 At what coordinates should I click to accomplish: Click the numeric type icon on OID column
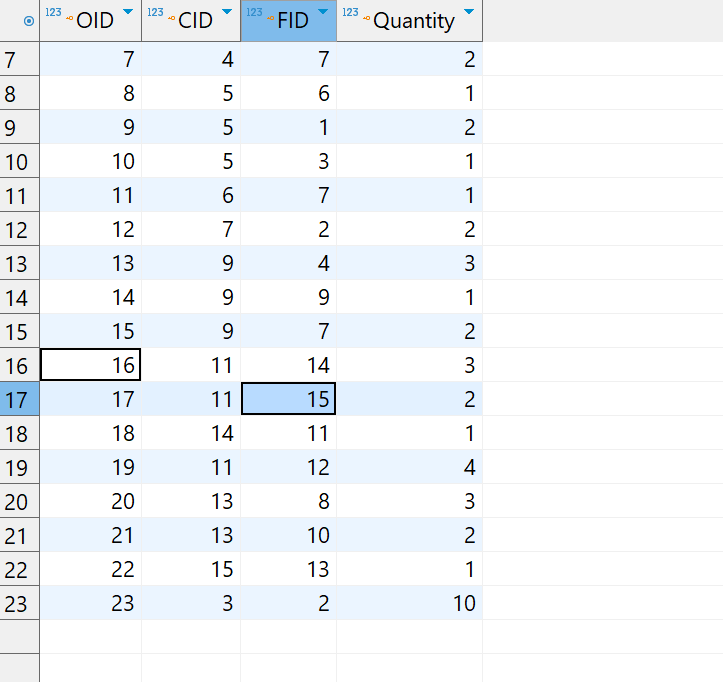56,13
